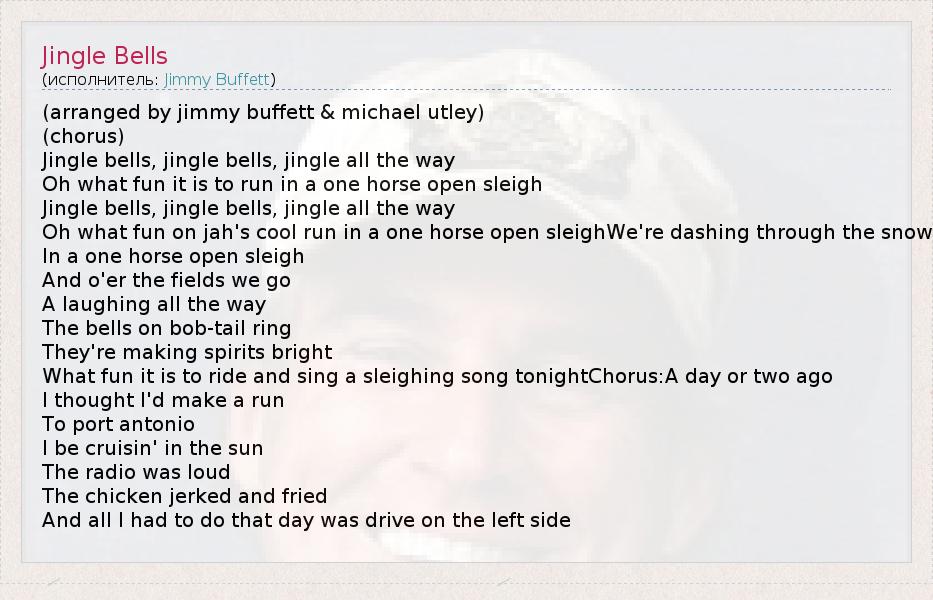Click "They're making spirits bright" lyric
Viewport: 933px width, 600px height.
187,352
